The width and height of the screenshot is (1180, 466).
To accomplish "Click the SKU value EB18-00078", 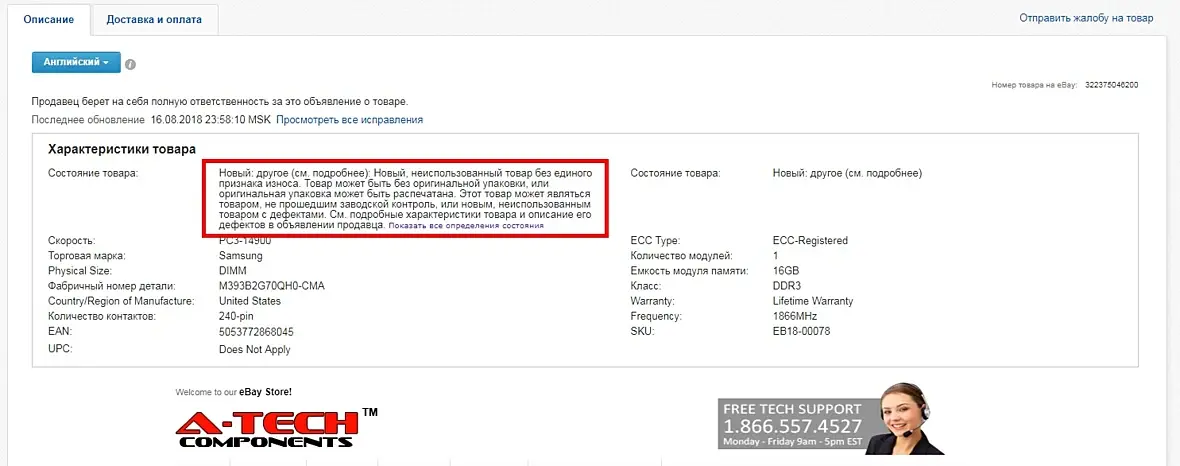I will (801, 331).
